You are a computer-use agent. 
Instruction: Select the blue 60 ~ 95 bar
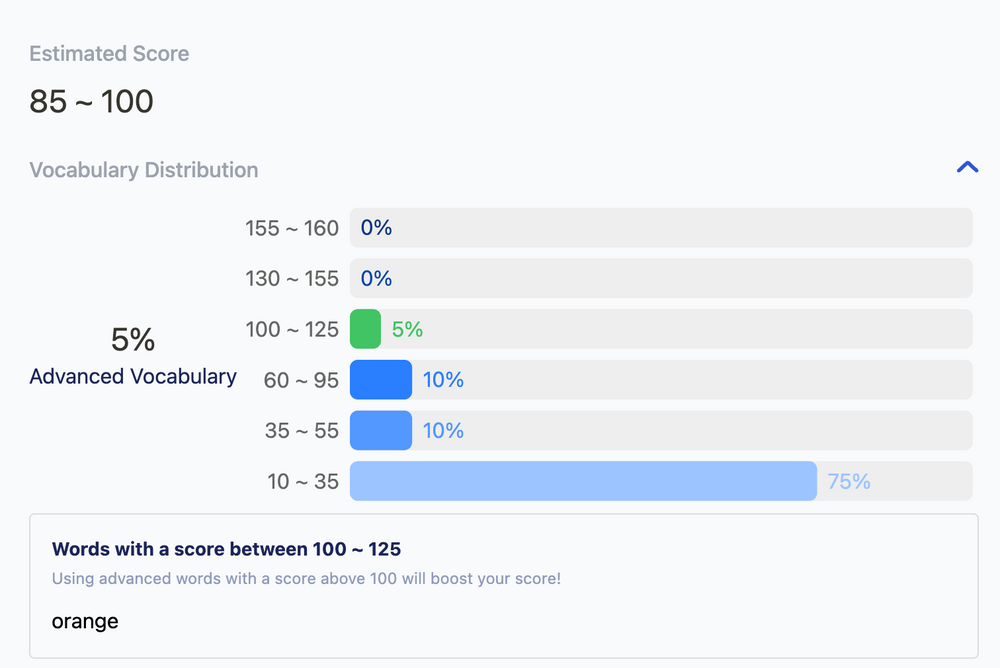click(381, 380)
